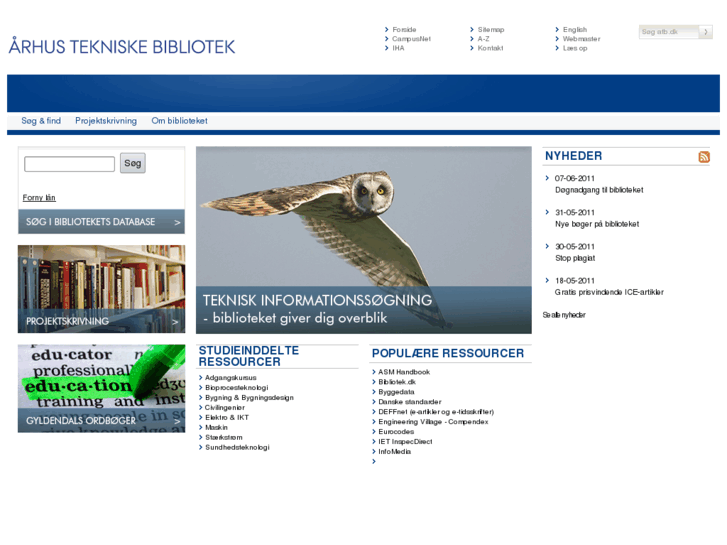Open Elektro & IKT link
Screen dimensions: 727x545
[227, 417]
